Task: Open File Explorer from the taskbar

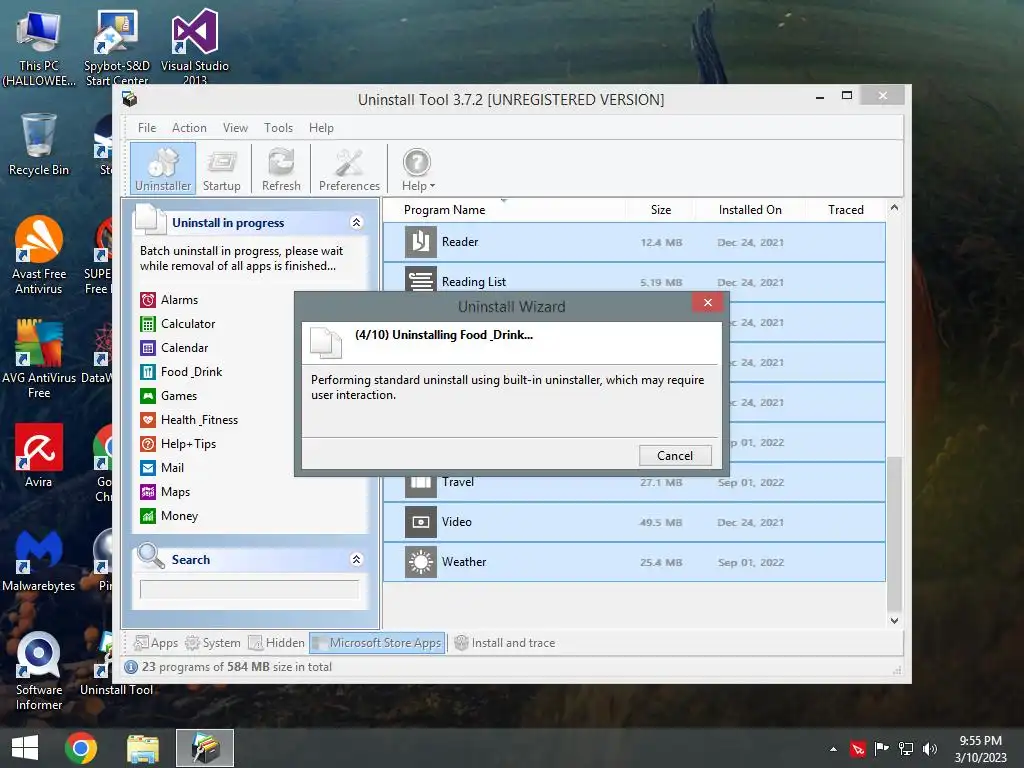Action: [143, 748]
